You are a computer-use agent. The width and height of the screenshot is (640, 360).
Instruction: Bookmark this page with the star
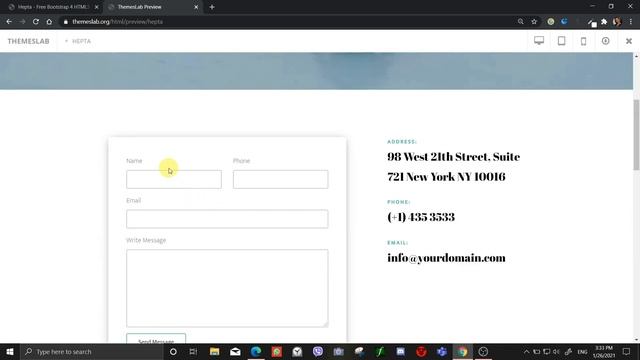(534, 22)
